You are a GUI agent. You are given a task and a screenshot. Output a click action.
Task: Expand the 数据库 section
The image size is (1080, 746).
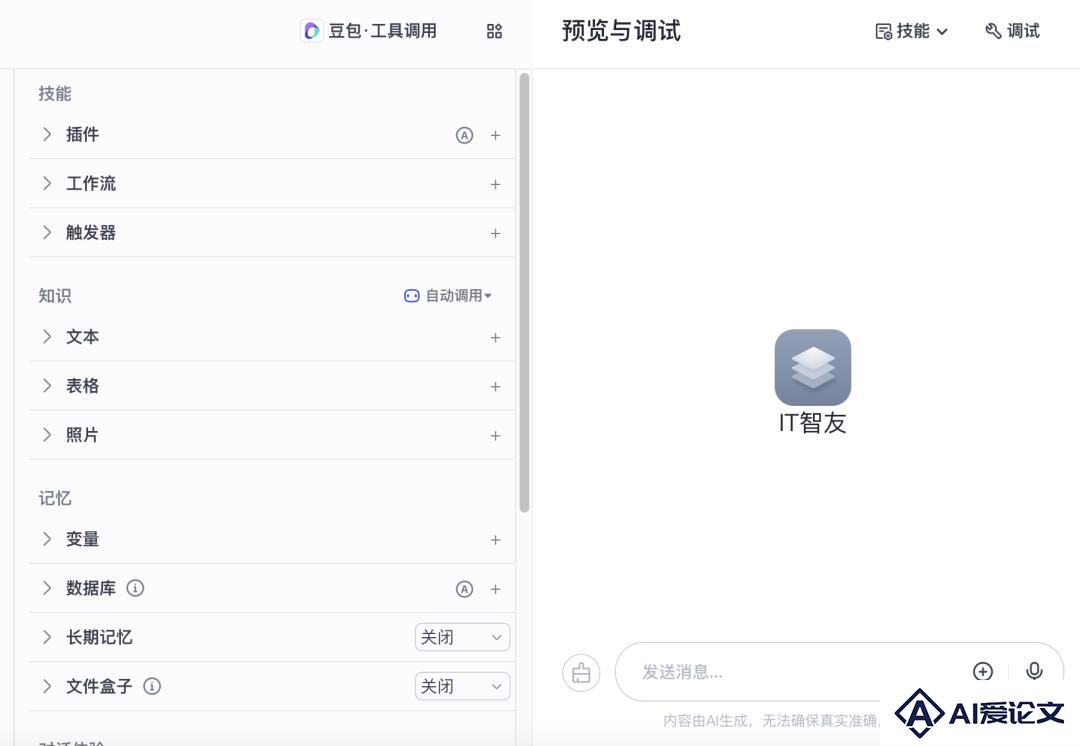tap(47, 588)
